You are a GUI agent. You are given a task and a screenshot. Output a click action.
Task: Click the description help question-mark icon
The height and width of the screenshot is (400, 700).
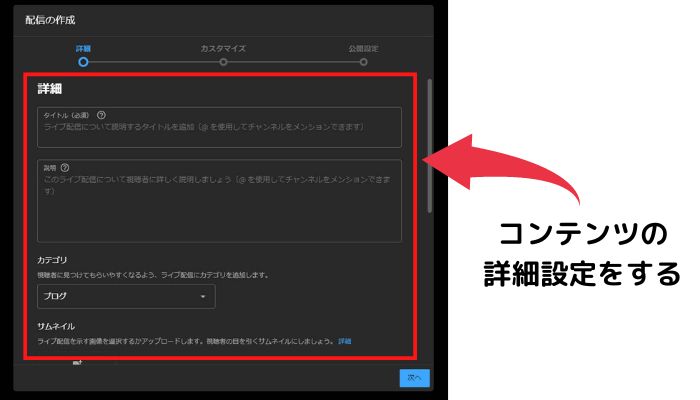[65, 168]
